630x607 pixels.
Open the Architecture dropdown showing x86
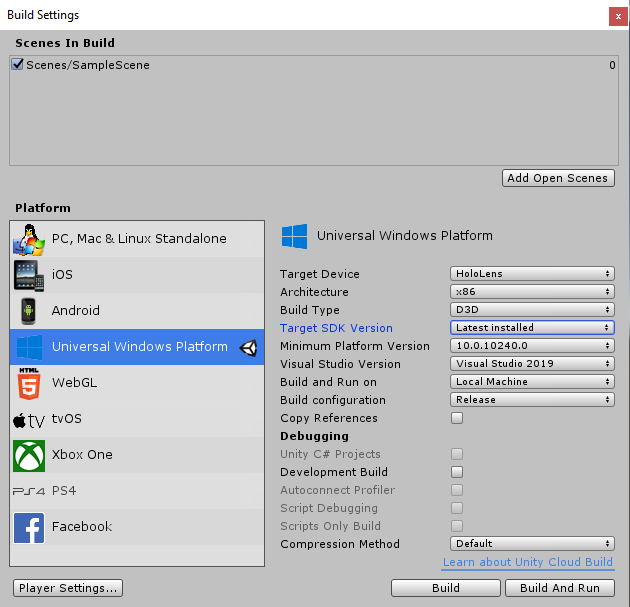coord(532,292)
